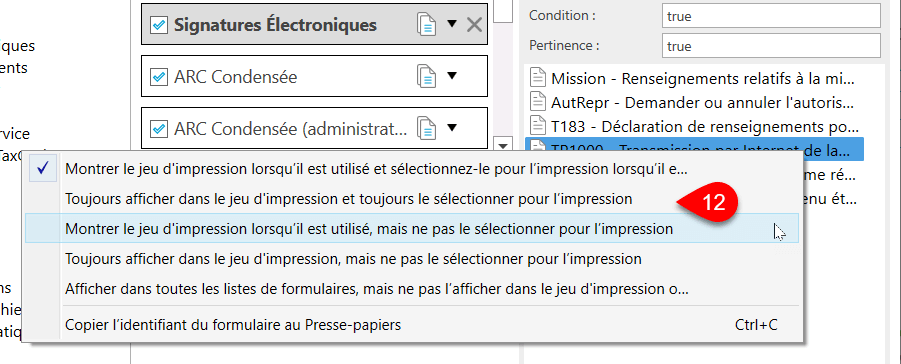Remove Signatures Électroniques with the X icon
The image size is (901, 364).
pos(474,25)
